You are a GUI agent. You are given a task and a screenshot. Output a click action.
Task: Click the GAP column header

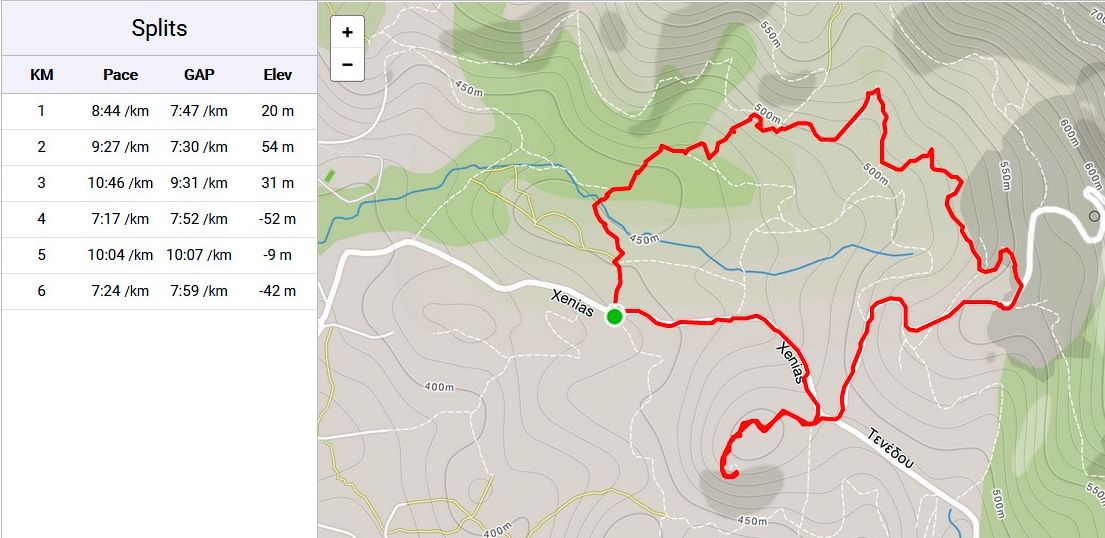click(199, 75)
